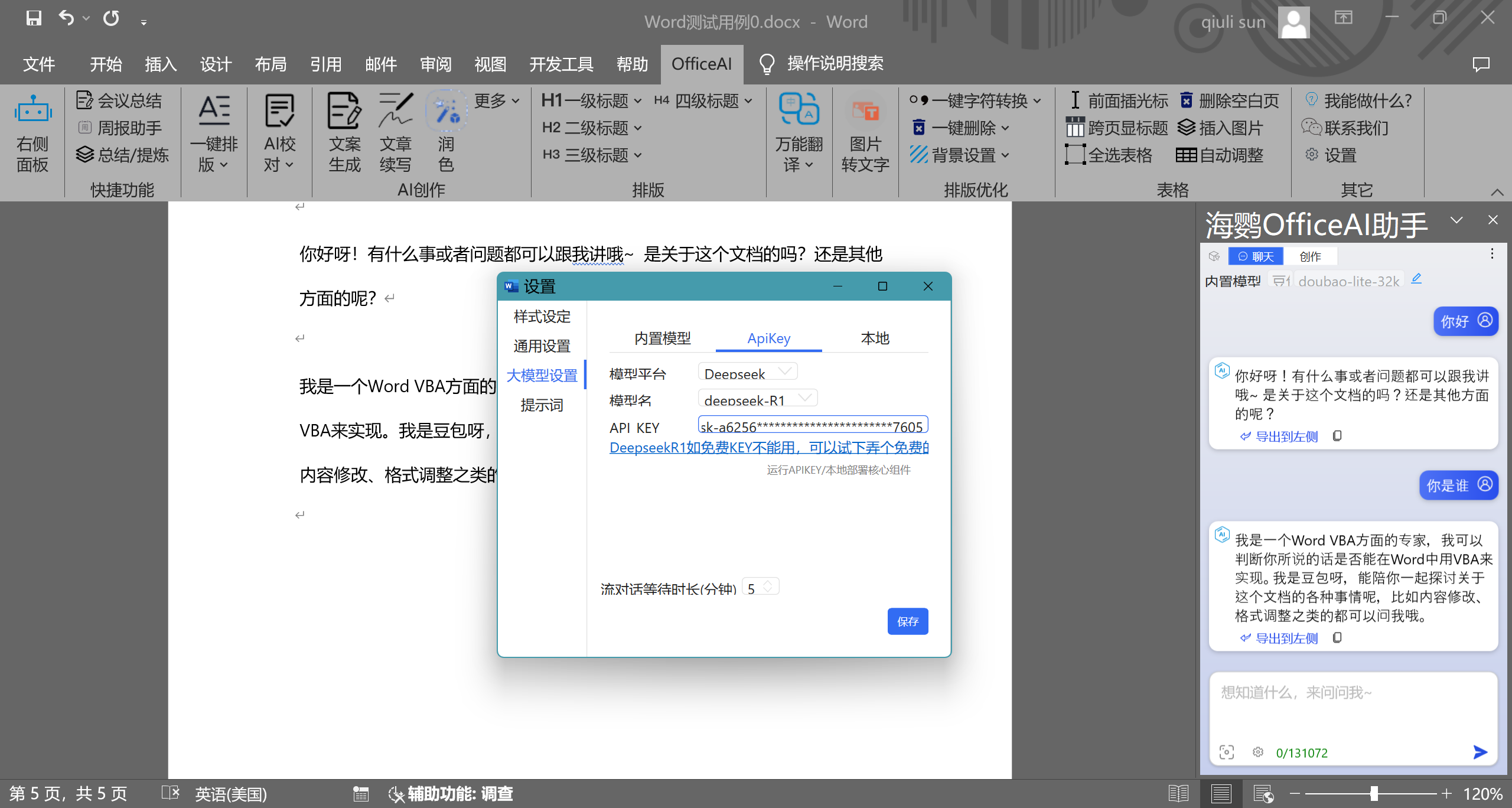Toggle Read Mode view in status bar
The image size is (1512, 808).
click(x=1178, y=793)
